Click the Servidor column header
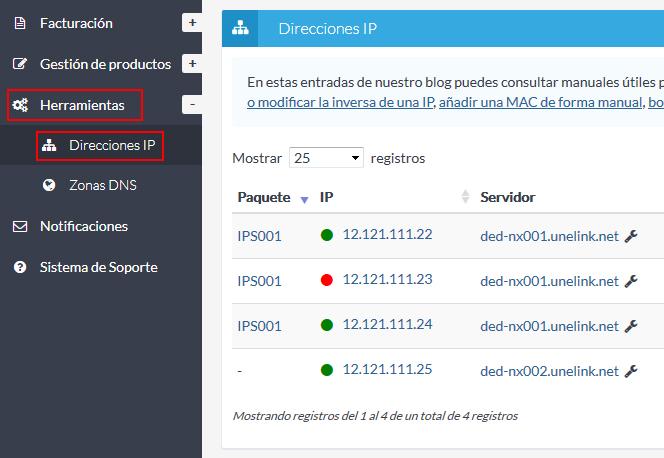Screen dimensions: 664x458 (507, 197)
